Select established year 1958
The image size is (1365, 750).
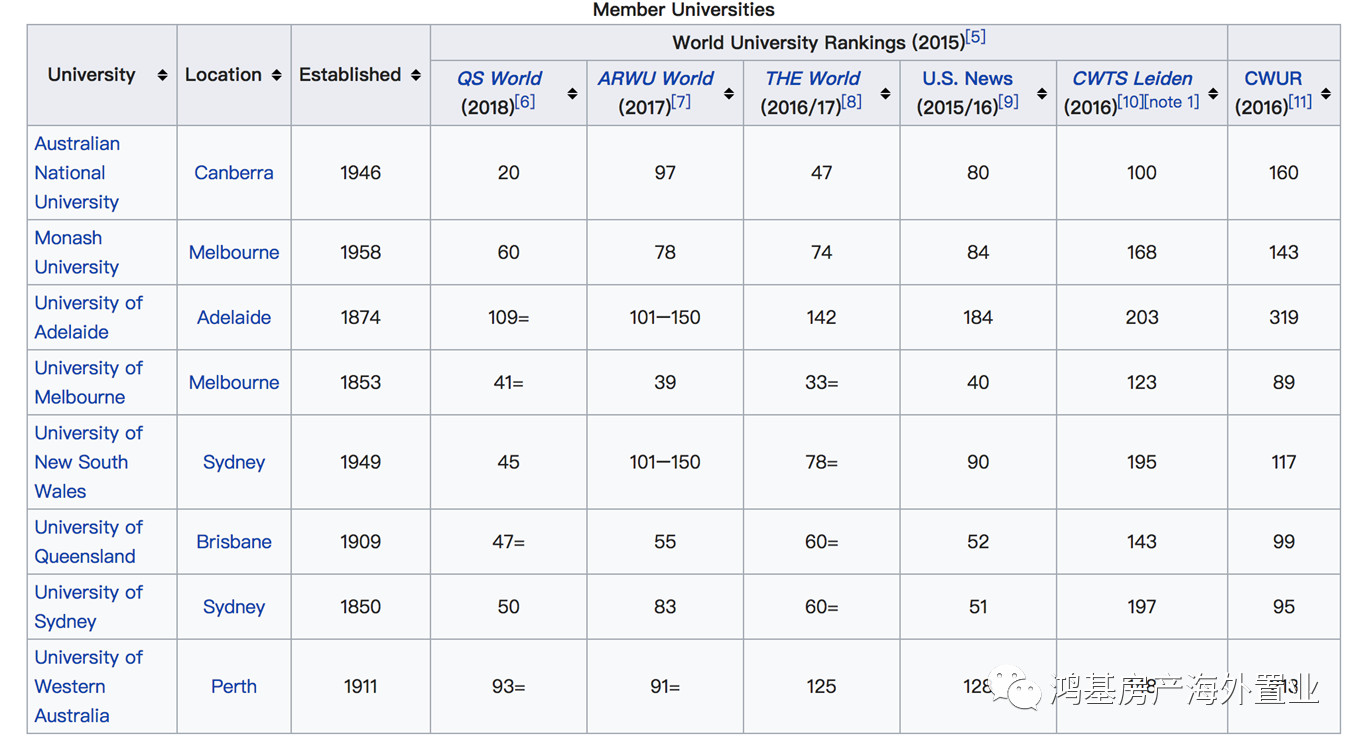tap(360, 253)
